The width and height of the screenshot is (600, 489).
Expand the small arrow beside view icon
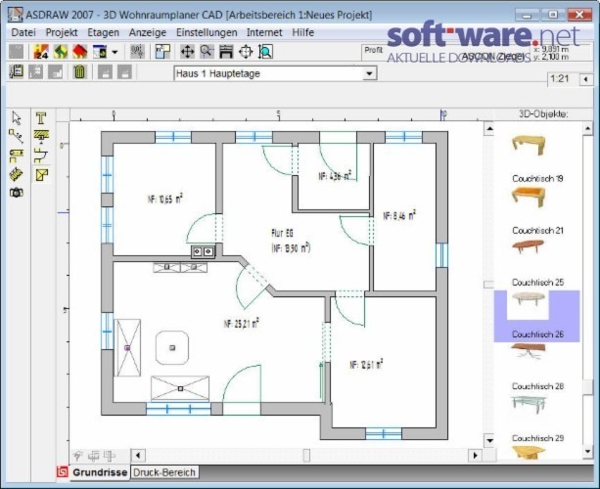point(115,52)
